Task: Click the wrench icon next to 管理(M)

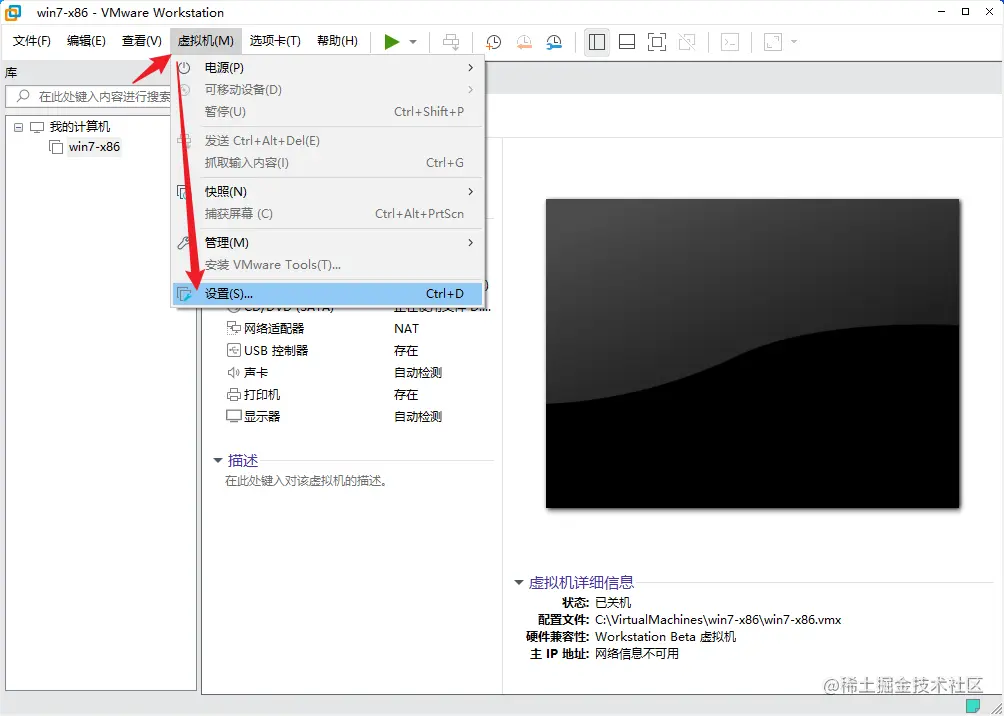Action: 184,243
